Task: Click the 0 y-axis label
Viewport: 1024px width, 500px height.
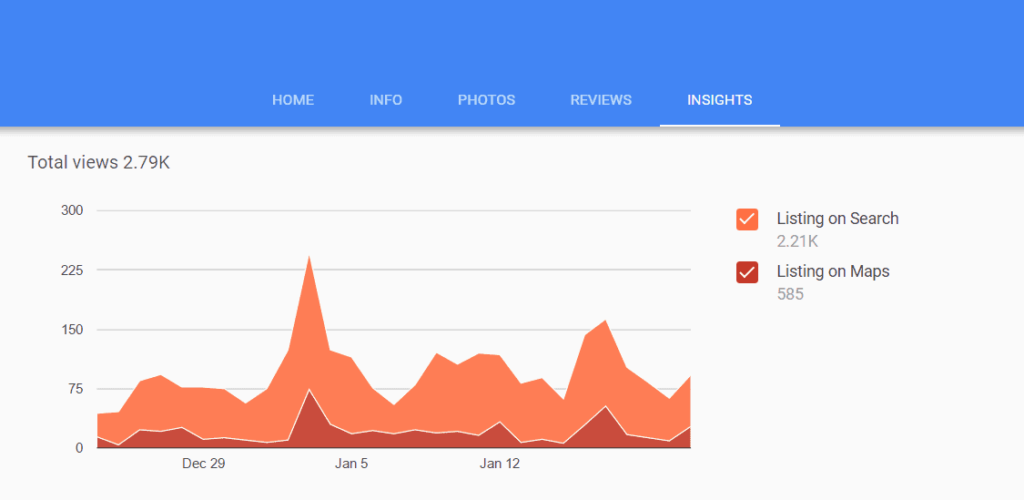Action: pos(79,448)
